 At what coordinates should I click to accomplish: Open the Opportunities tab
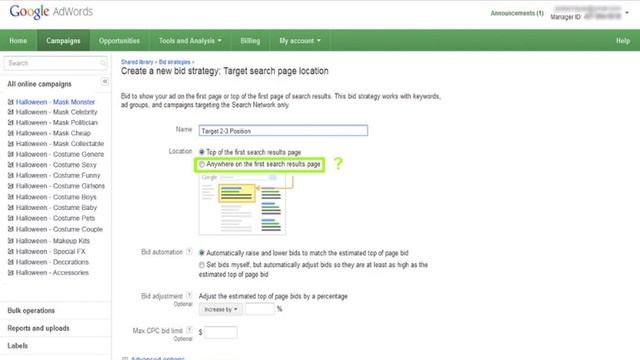click(x=119, y=41)
